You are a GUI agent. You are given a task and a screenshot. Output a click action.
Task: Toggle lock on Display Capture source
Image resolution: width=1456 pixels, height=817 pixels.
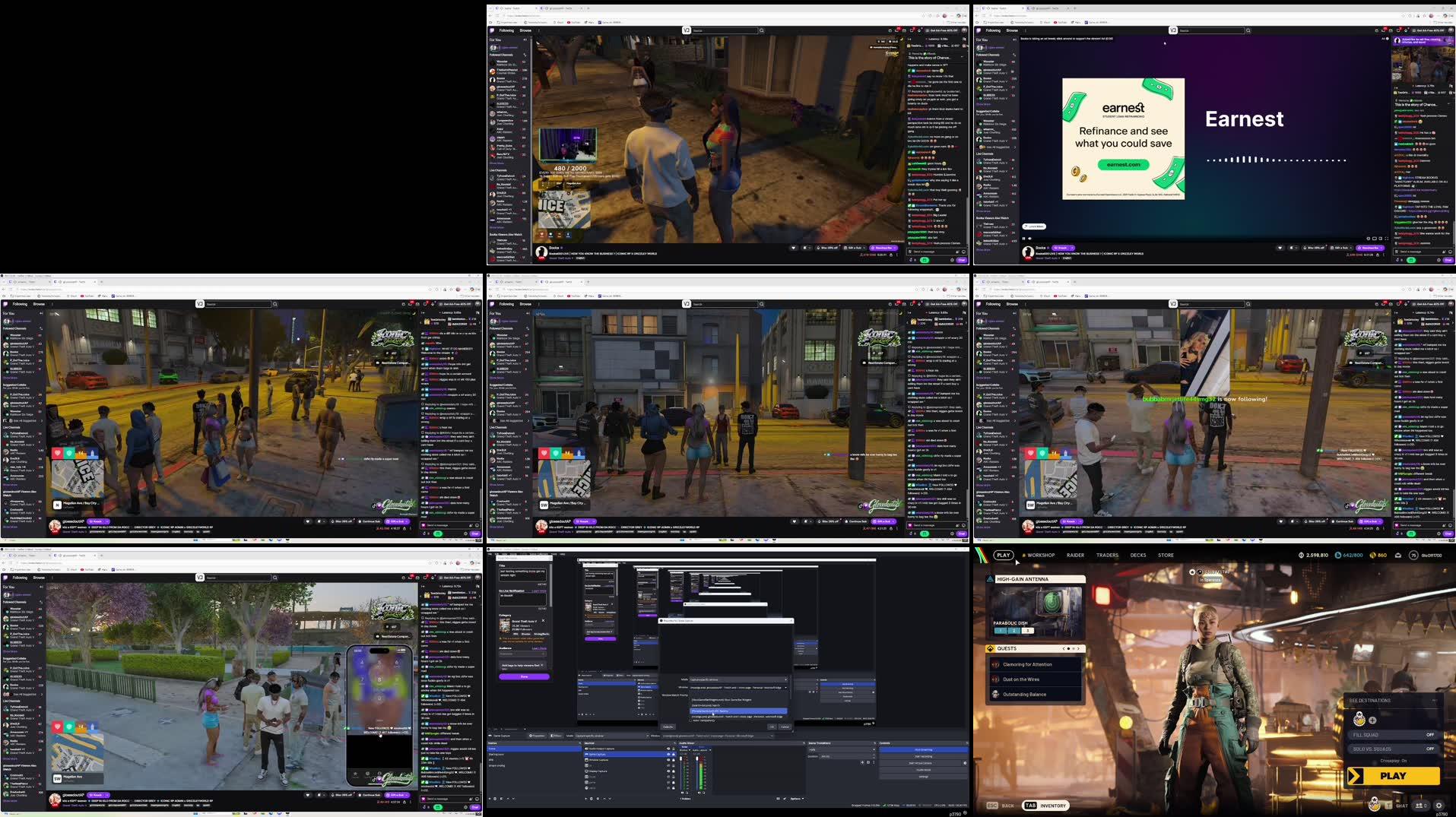(x=674, y=771)
